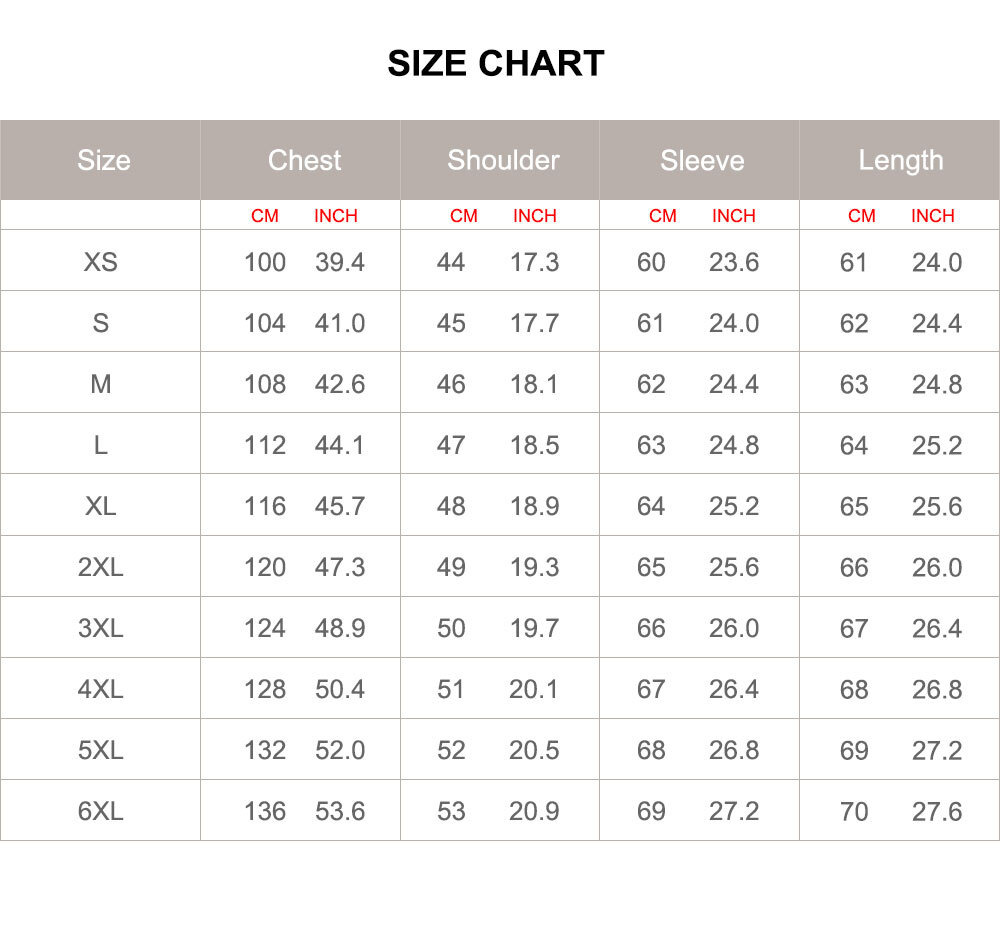Select the Sleeve column header

pos(702,160)
